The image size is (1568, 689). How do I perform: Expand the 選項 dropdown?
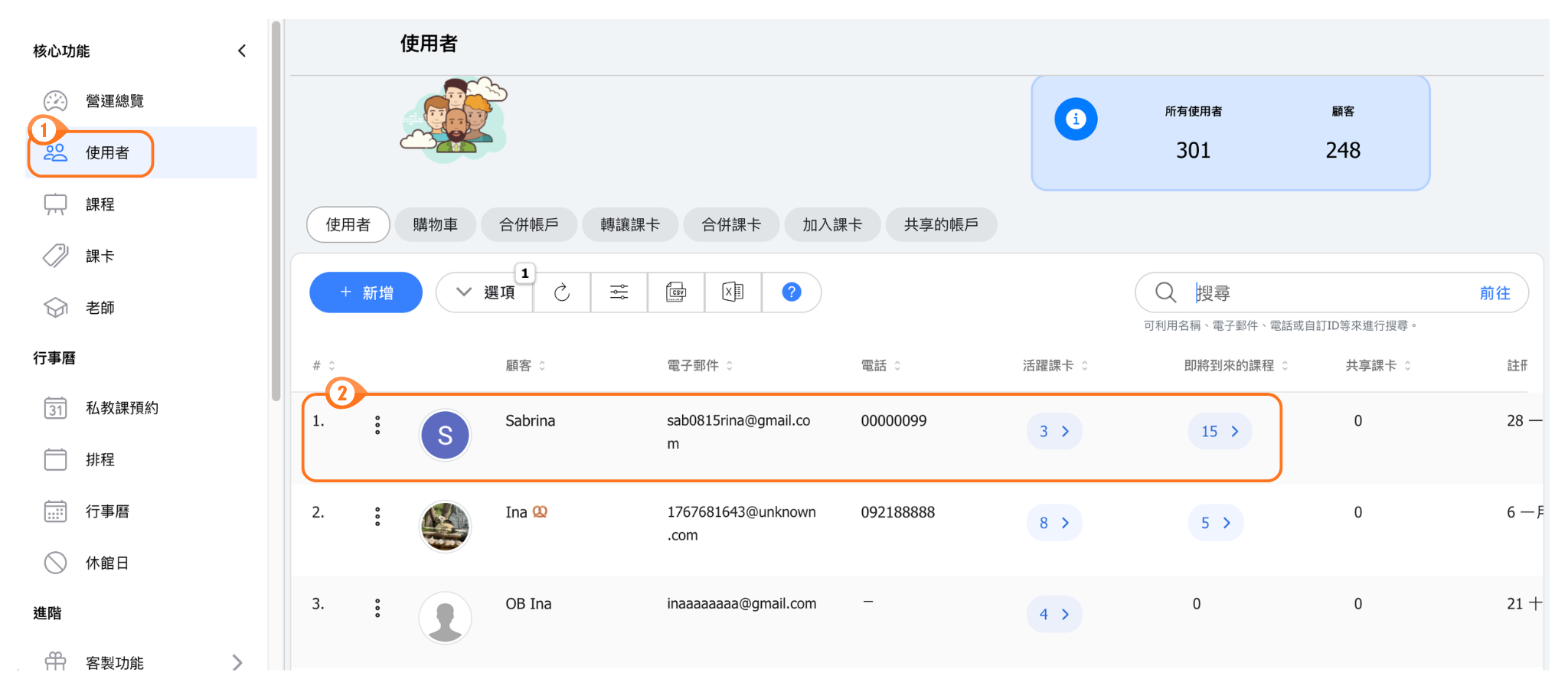[485, 292]
